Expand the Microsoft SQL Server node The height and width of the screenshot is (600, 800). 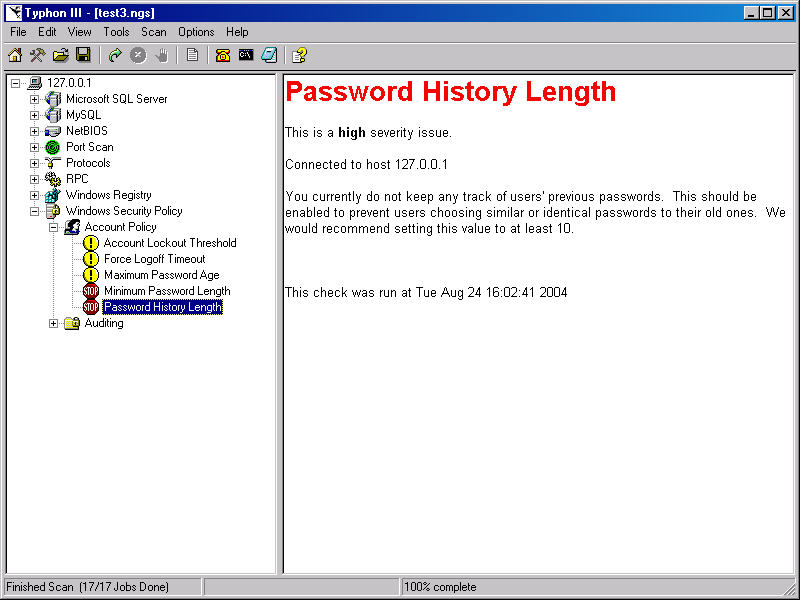pos(34,99)
